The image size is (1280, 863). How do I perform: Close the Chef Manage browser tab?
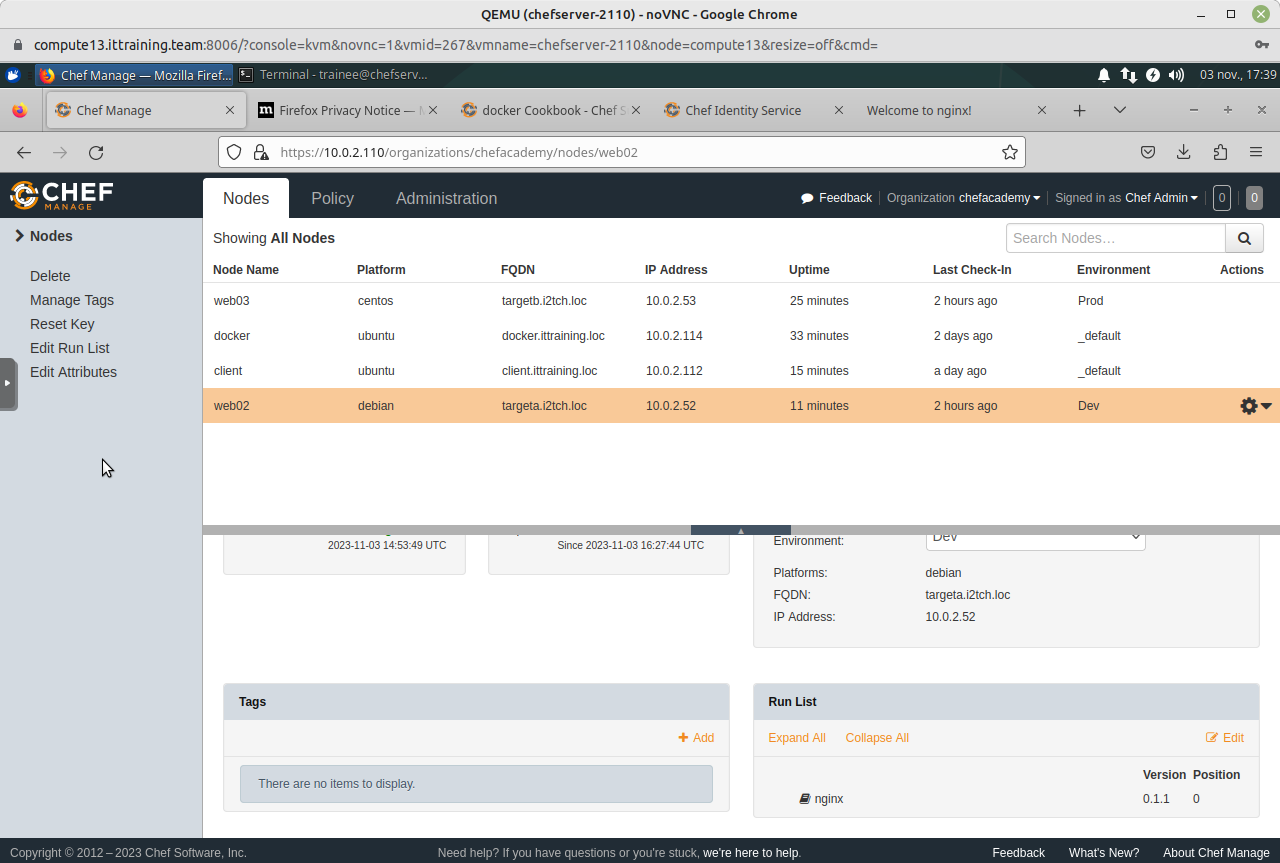(x=230, y=110)
